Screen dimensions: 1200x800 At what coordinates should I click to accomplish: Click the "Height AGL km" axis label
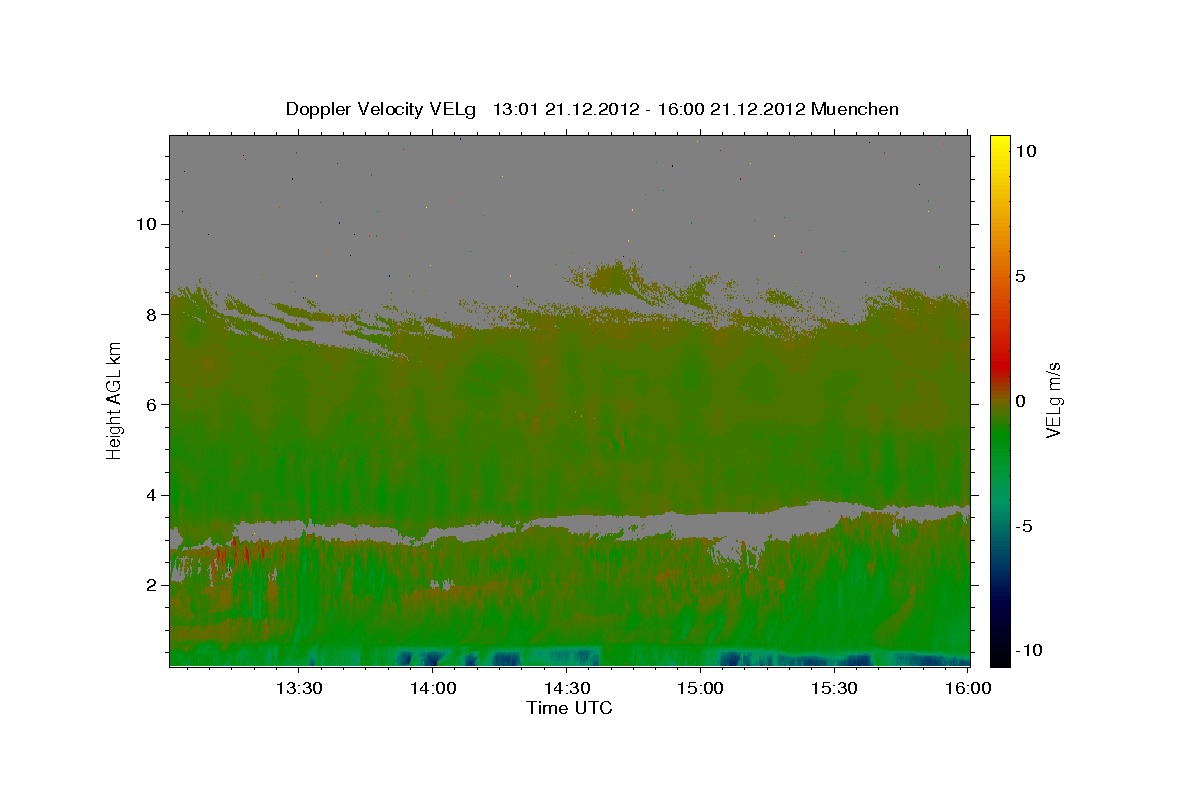(x=114, y=400)
